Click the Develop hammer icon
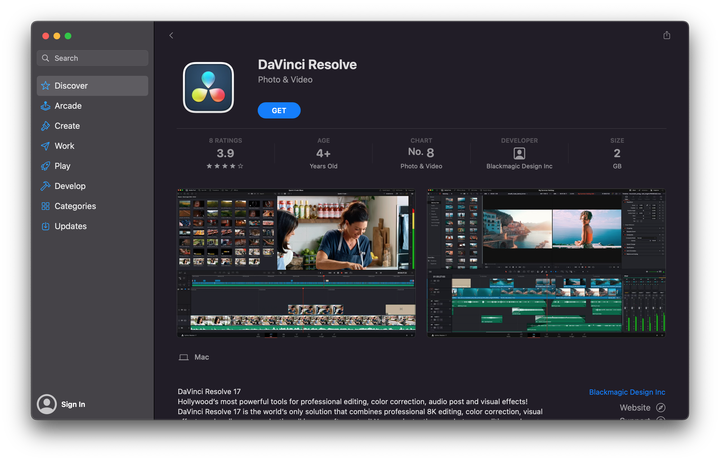 (x=45, y=186)
